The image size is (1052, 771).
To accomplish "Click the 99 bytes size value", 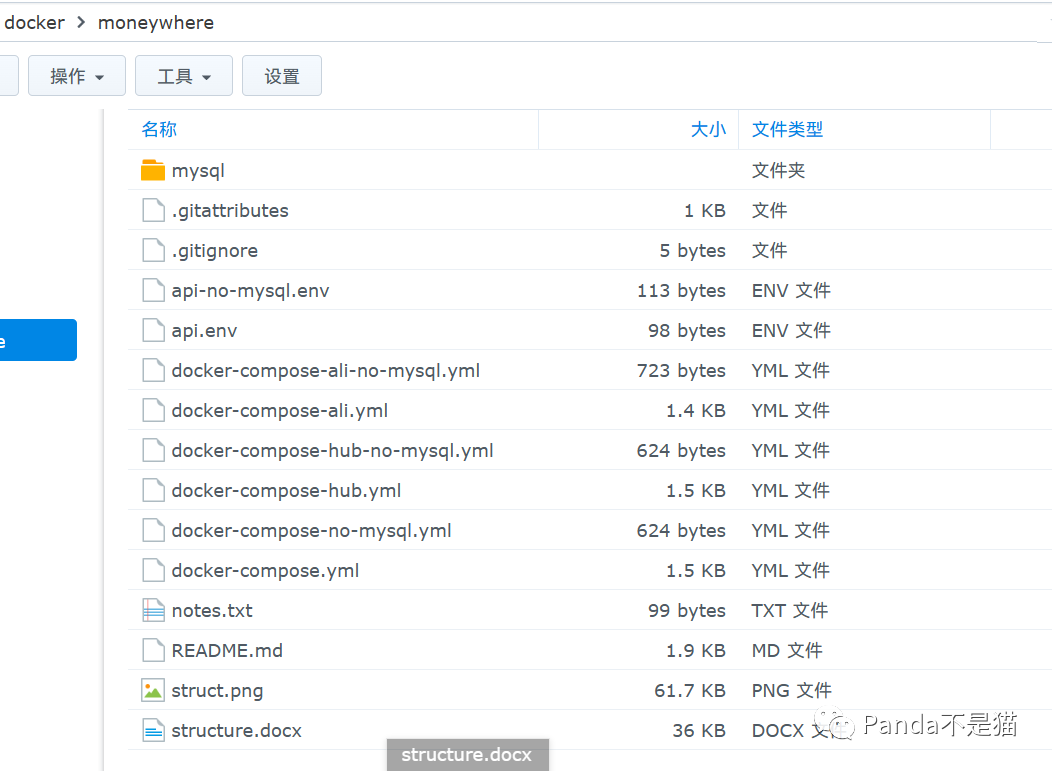I will pyautogui.click(x=687, y=611).
